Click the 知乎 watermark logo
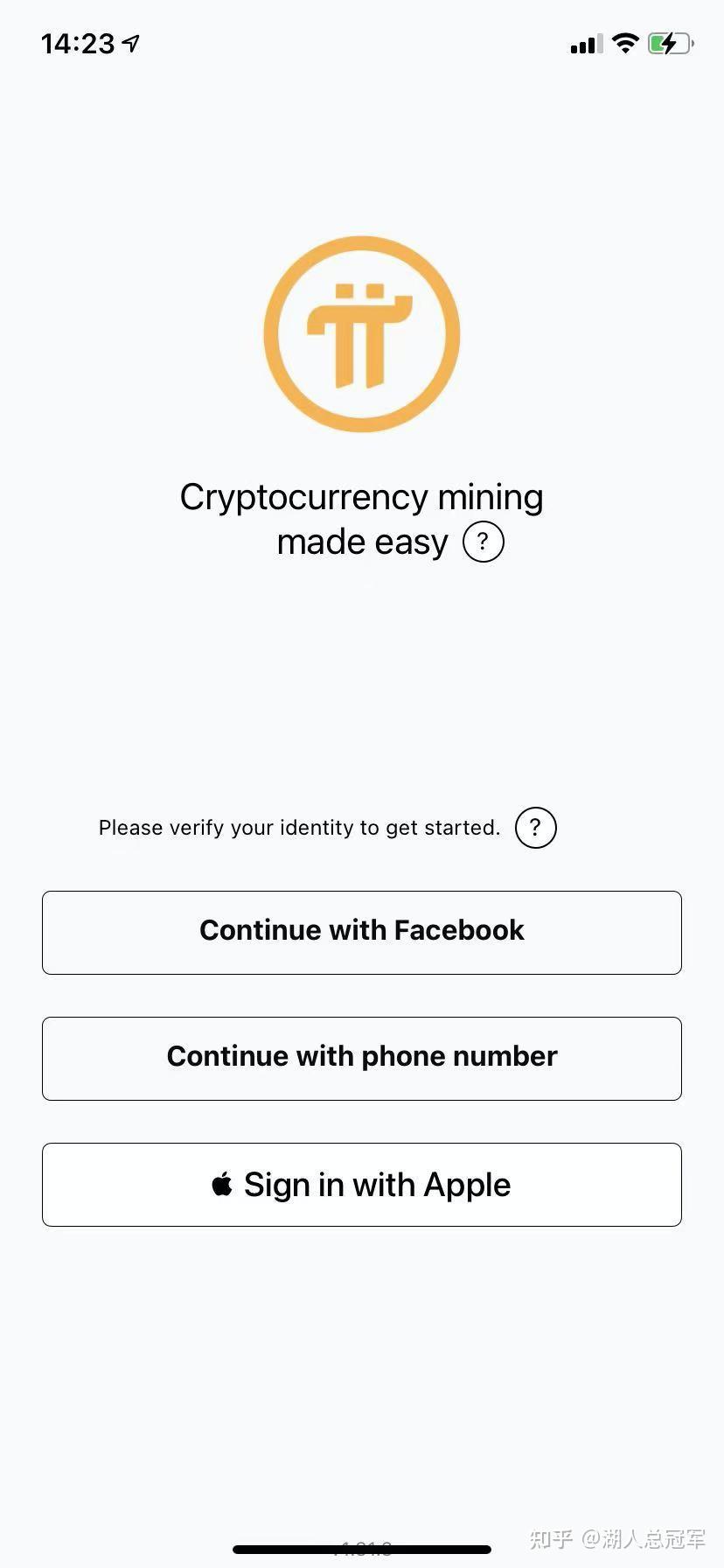 pos(551,1538)
